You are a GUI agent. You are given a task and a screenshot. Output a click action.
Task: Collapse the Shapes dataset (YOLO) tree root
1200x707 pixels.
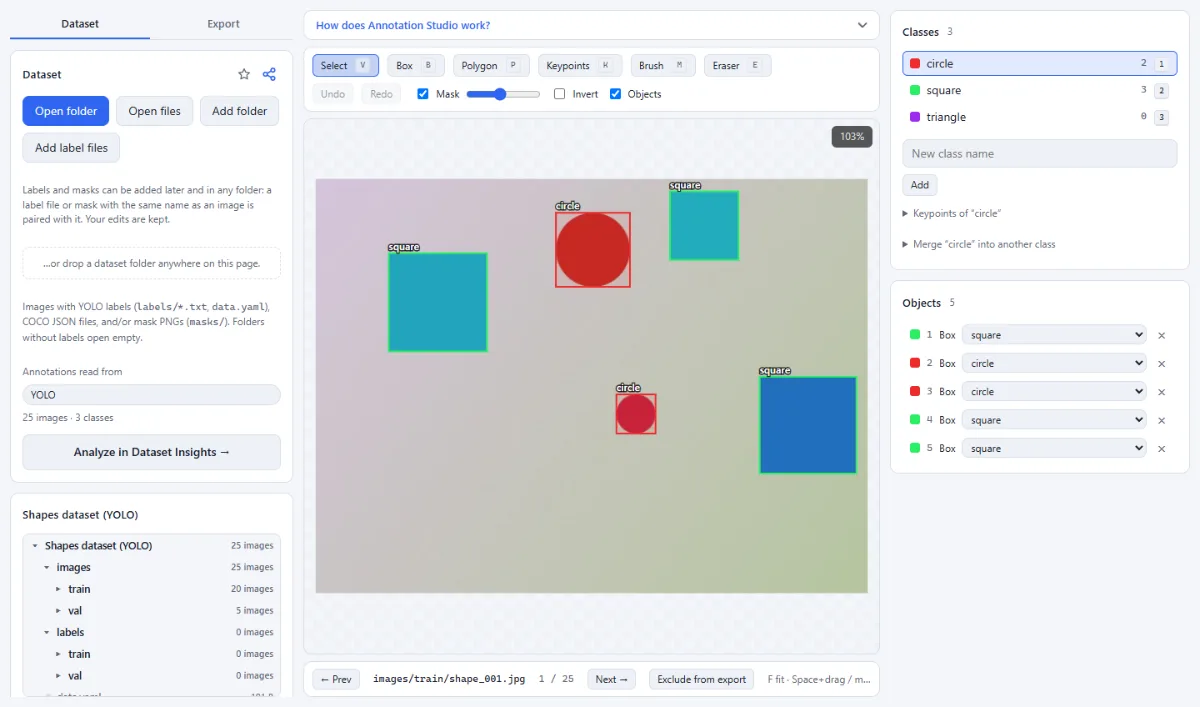coord(35,546)
